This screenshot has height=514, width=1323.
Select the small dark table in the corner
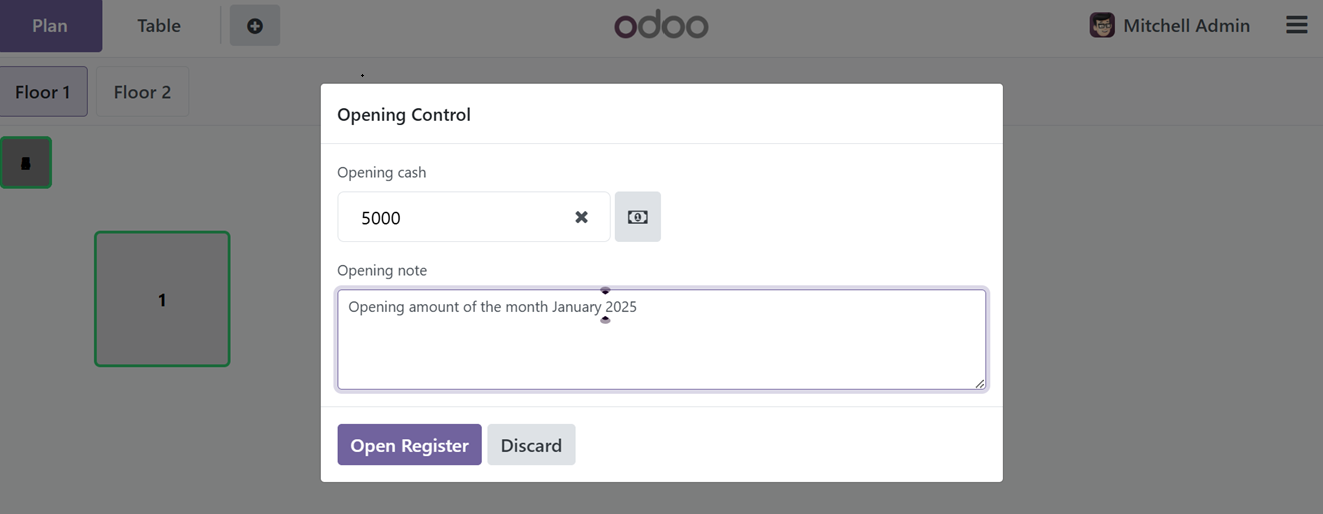click(26, 163)
